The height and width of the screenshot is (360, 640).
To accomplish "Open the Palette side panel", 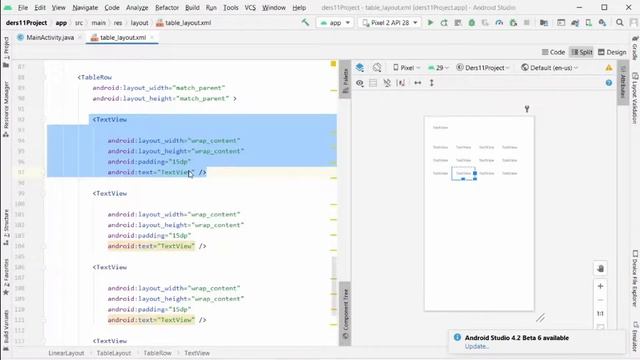I will pos(345,80).
